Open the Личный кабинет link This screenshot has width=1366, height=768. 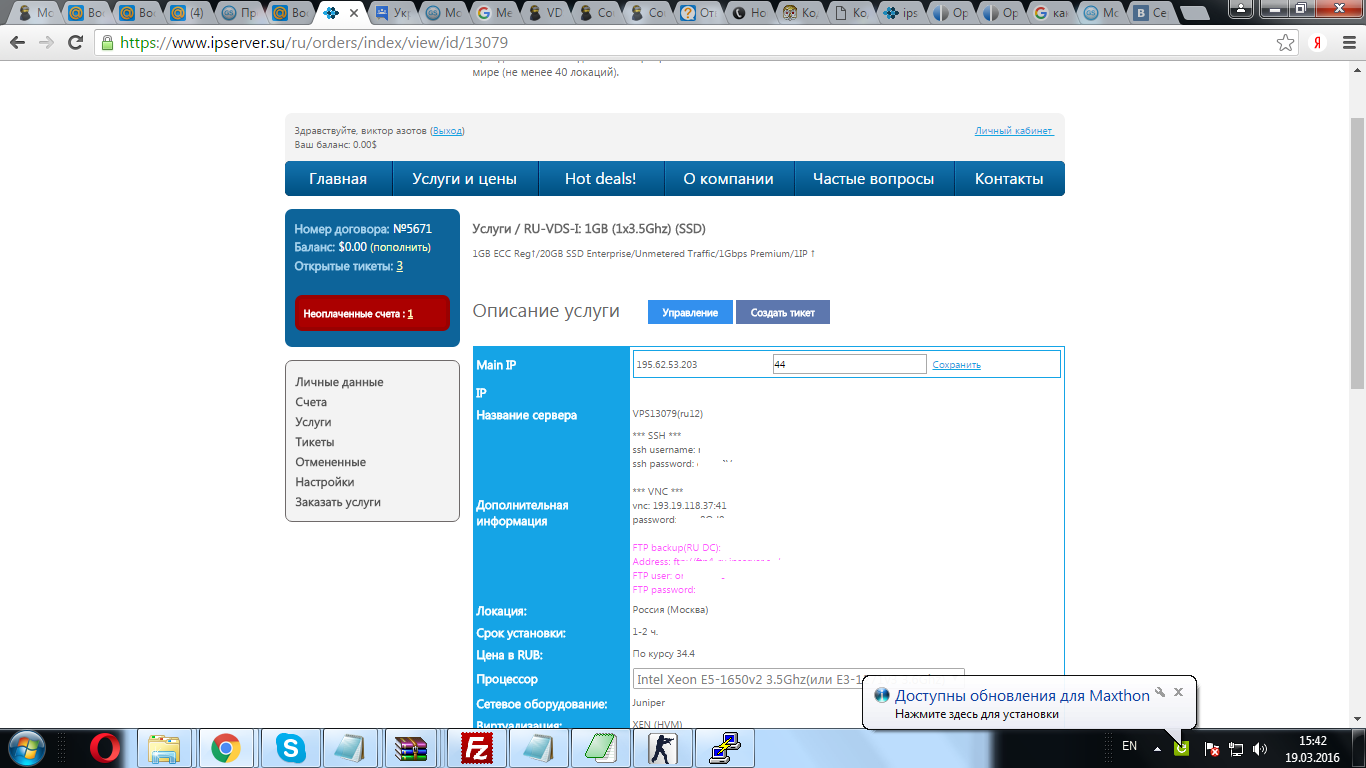[x=1014, y=131]
